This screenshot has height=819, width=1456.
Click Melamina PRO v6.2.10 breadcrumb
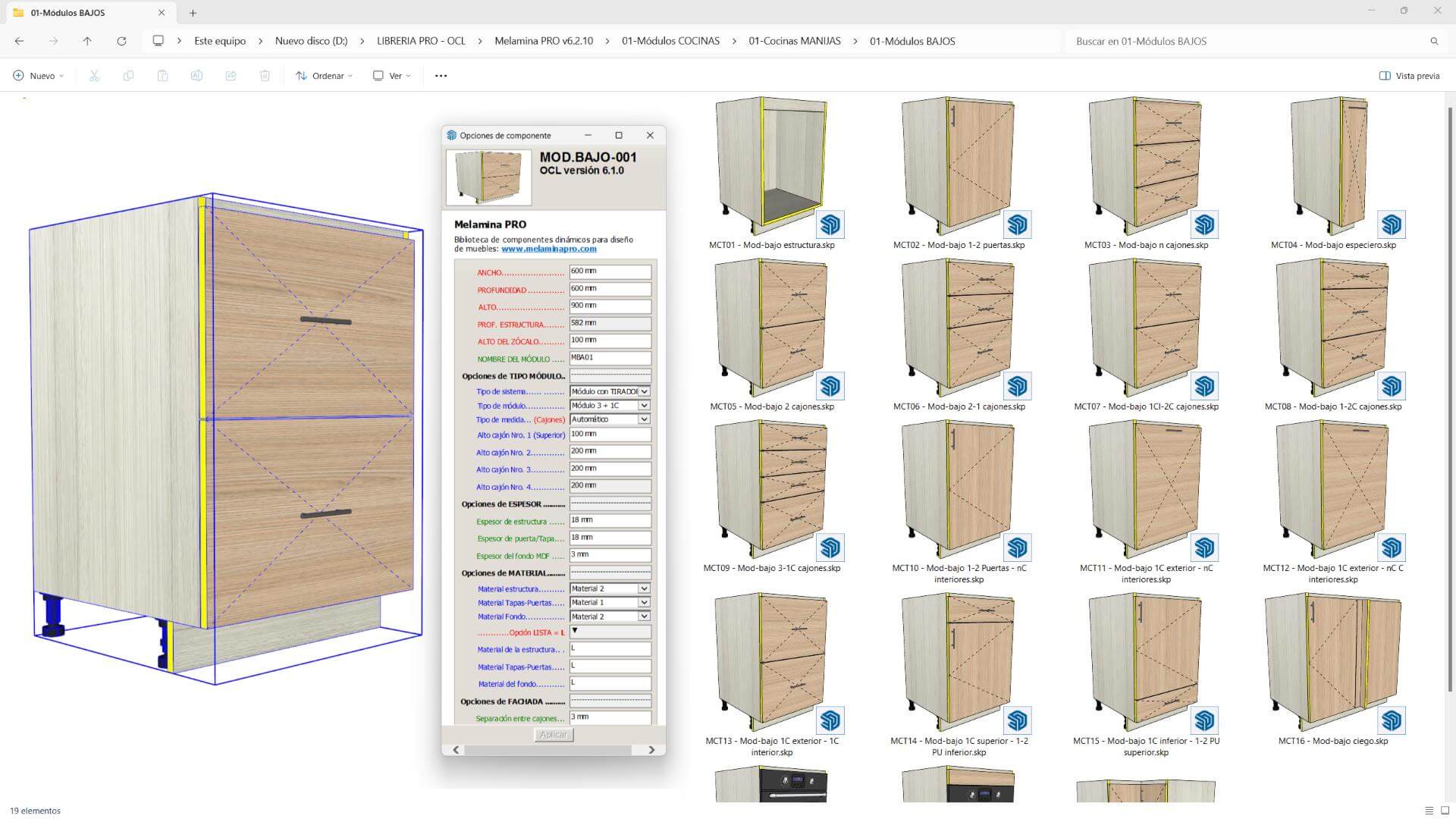[544, 41]
